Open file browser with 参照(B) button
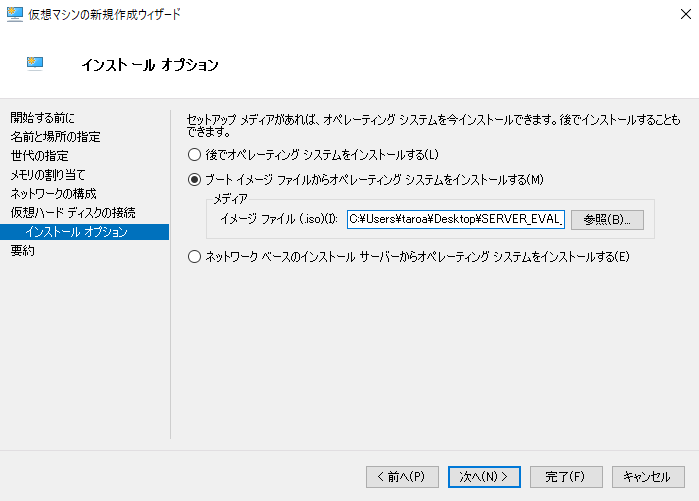The image size is (699, 501). (607, 220)
